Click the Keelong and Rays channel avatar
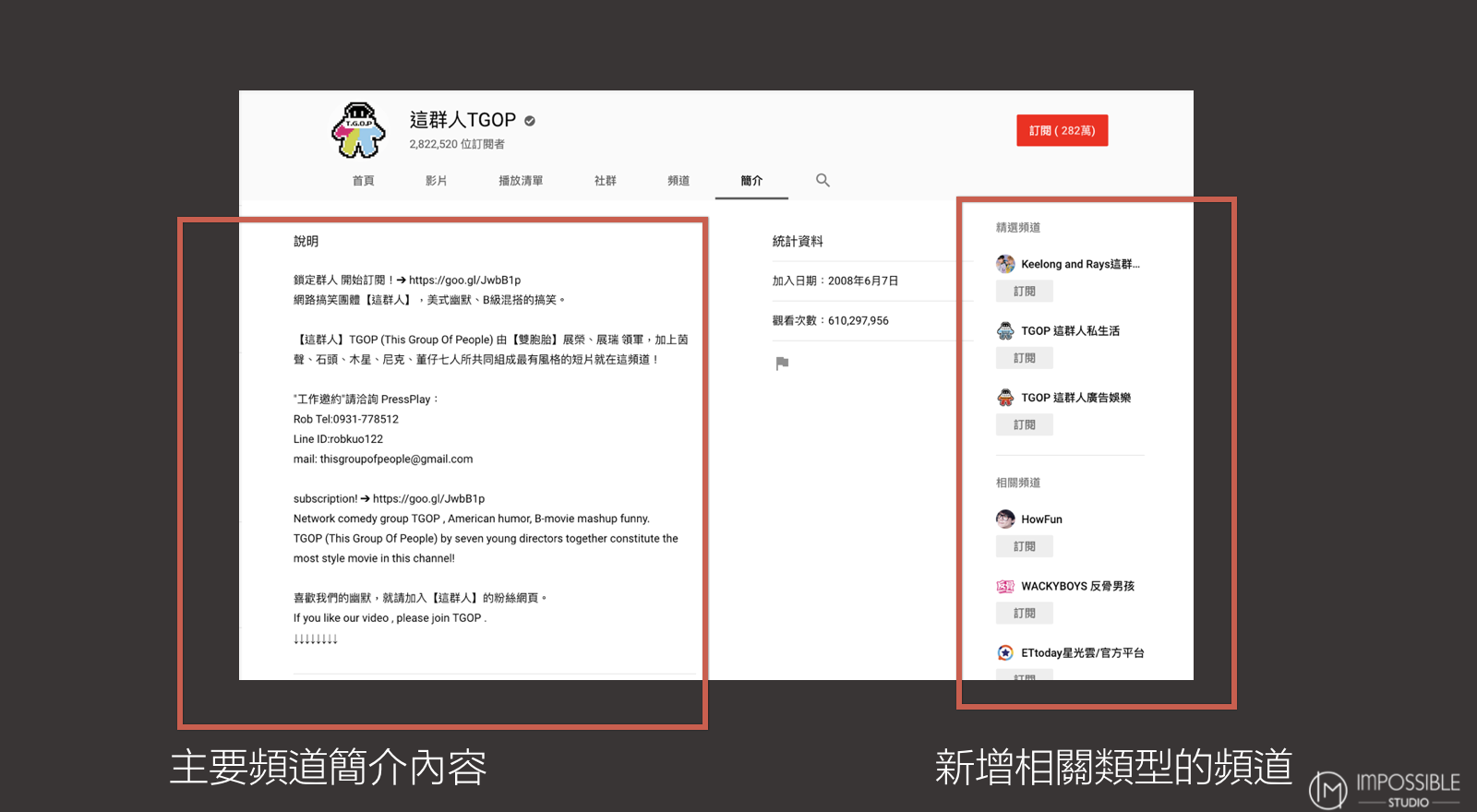 (1005, 264)
